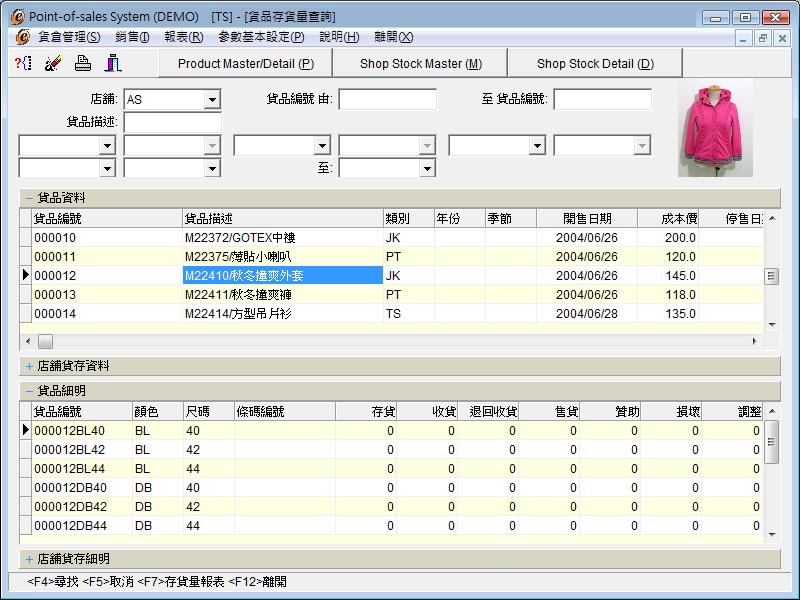Expand the 店舖貨存細明 section
The image size is (800, 600).
tap(29, 559)
